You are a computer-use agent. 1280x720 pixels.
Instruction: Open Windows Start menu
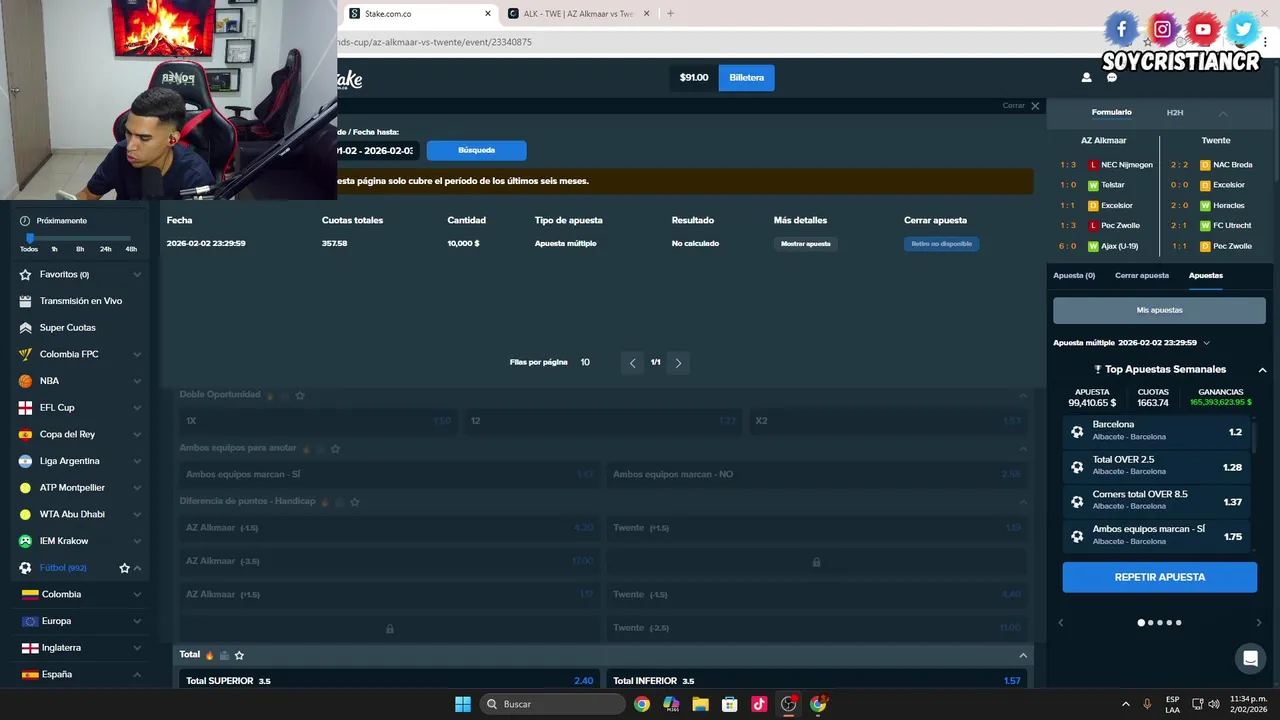pyautogui.click(x=463, y=704)
